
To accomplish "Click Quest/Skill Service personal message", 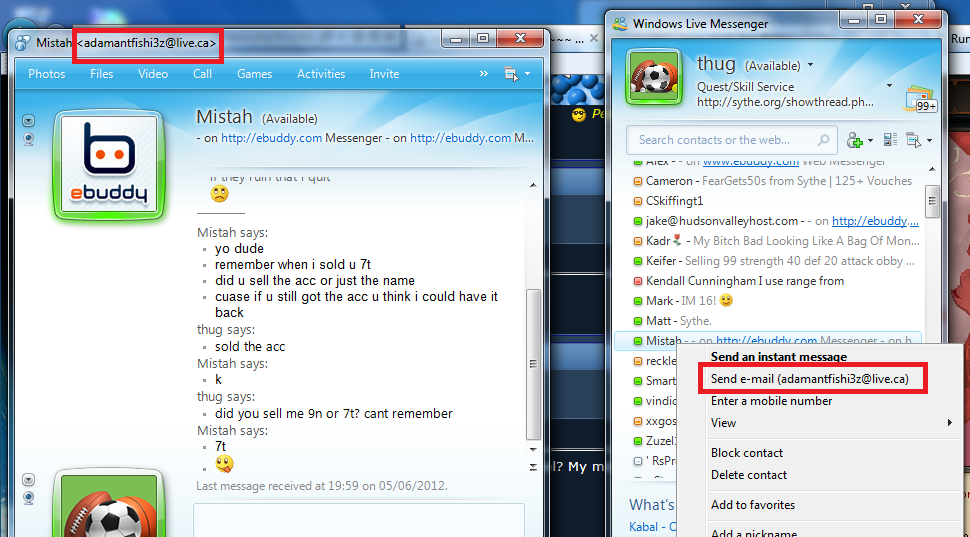I will (745, 87).
